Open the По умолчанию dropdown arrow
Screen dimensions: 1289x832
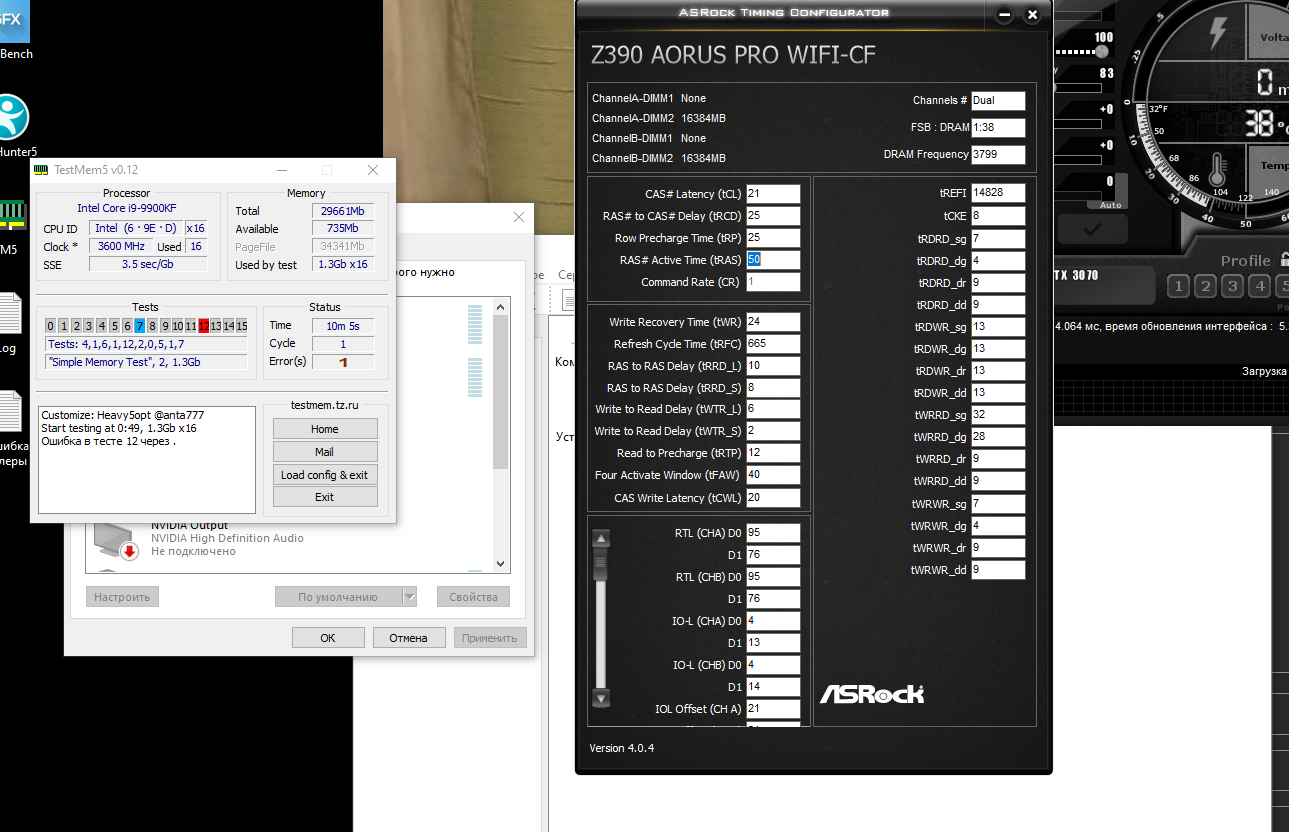(x=409, y=597)
